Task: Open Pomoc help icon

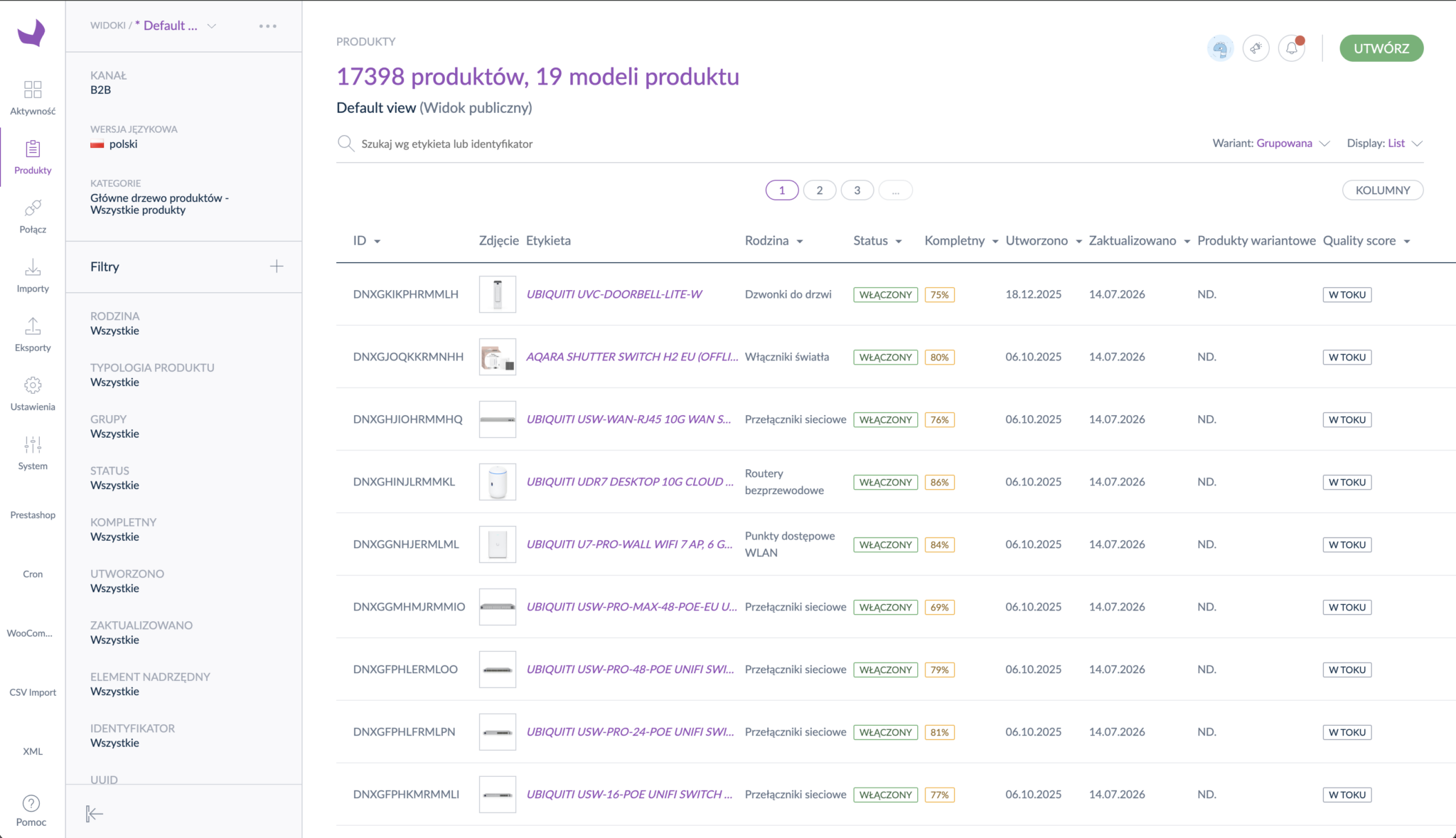Action: pyautogui.click(x=31, y=803)
